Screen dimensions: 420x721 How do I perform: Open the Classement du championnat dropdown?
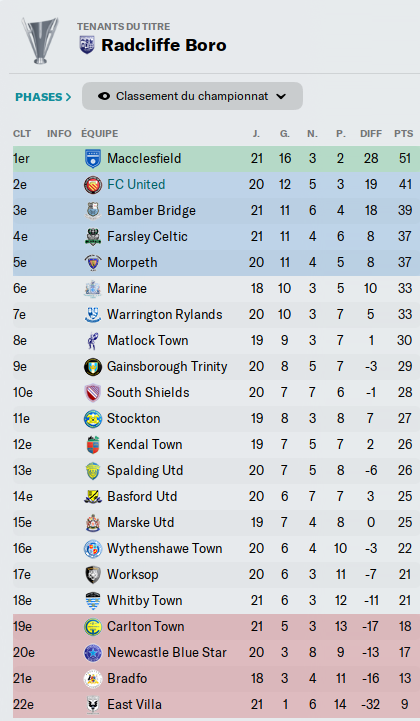192,96
